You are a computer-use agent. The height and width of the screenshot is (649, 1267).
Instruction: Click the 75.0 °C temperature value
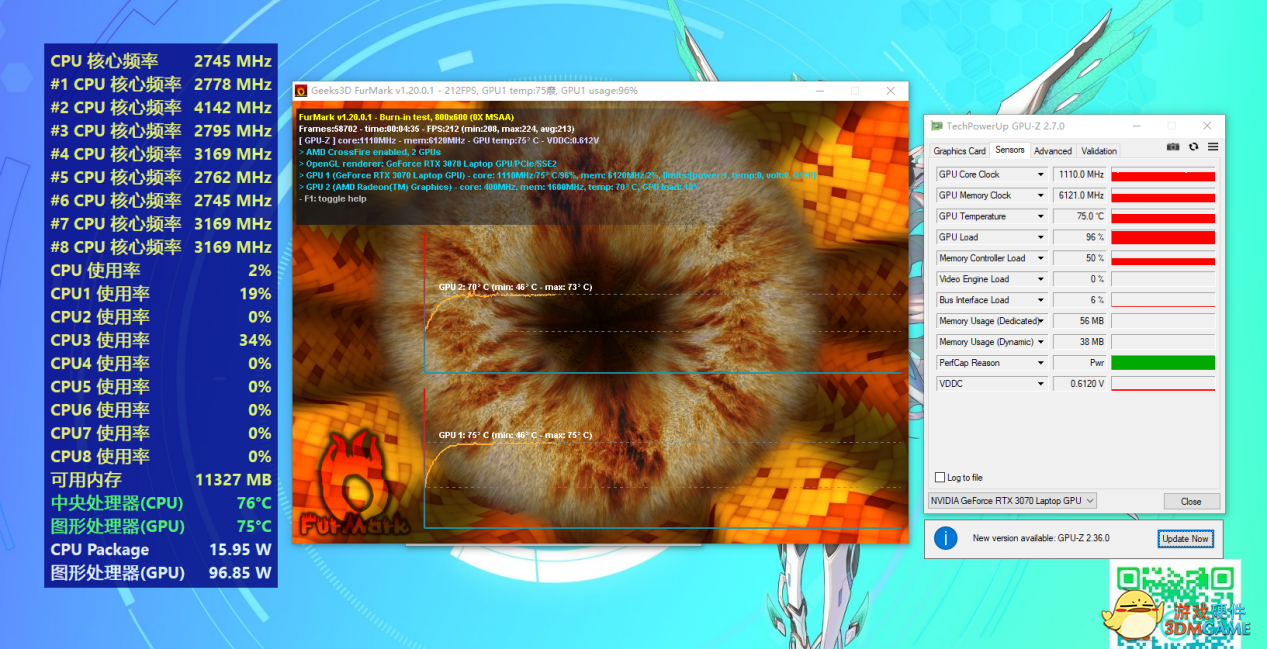[1079, 216]
